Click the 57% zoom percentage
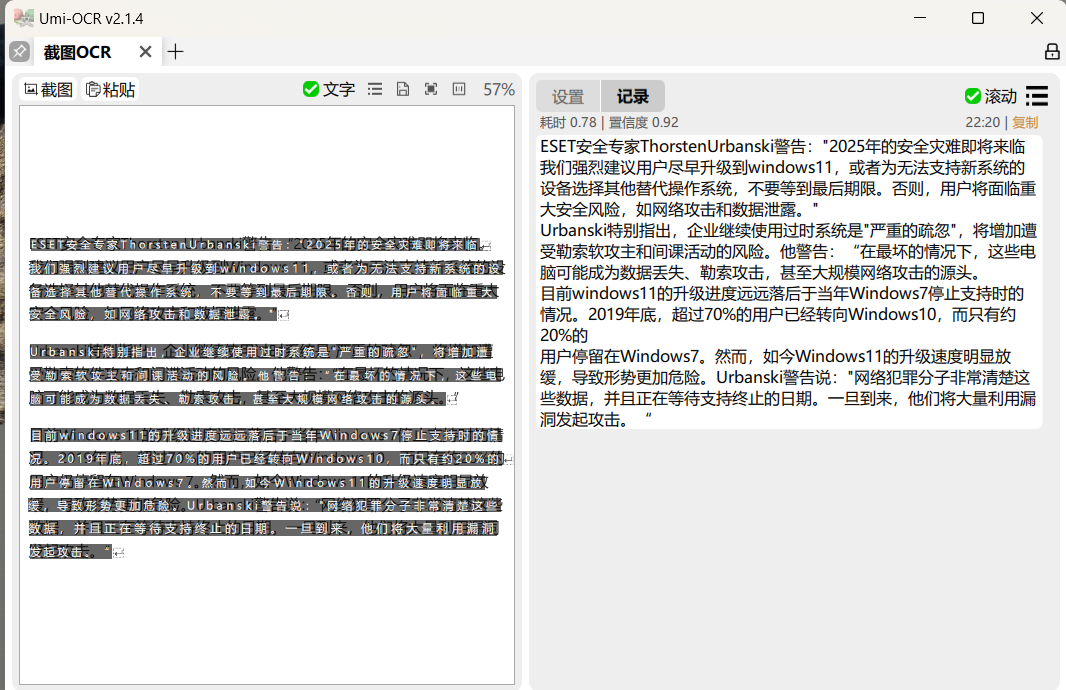 click(498, 89)
